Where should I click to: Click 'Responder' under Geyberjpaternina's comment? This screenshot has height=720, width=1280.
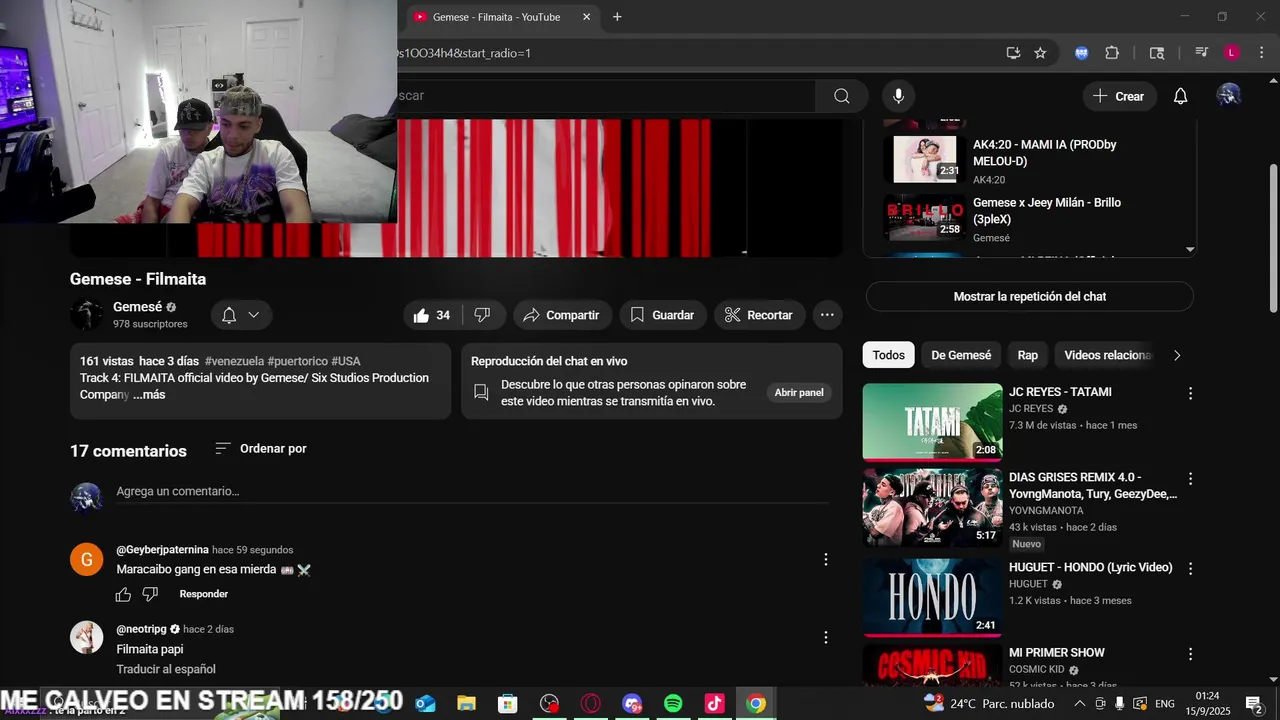tap(204, 594)
